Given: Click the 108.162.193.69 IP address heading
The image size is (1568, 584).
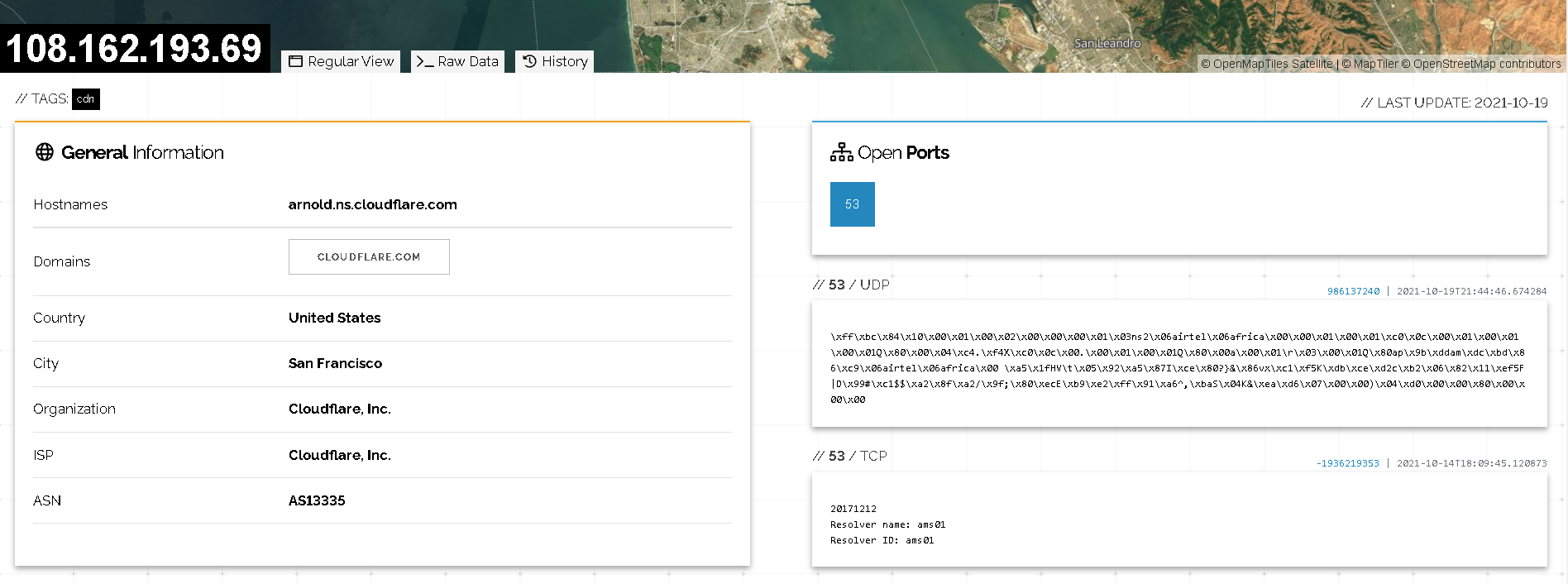Looking at the screenshot, I should pos(134,49).
